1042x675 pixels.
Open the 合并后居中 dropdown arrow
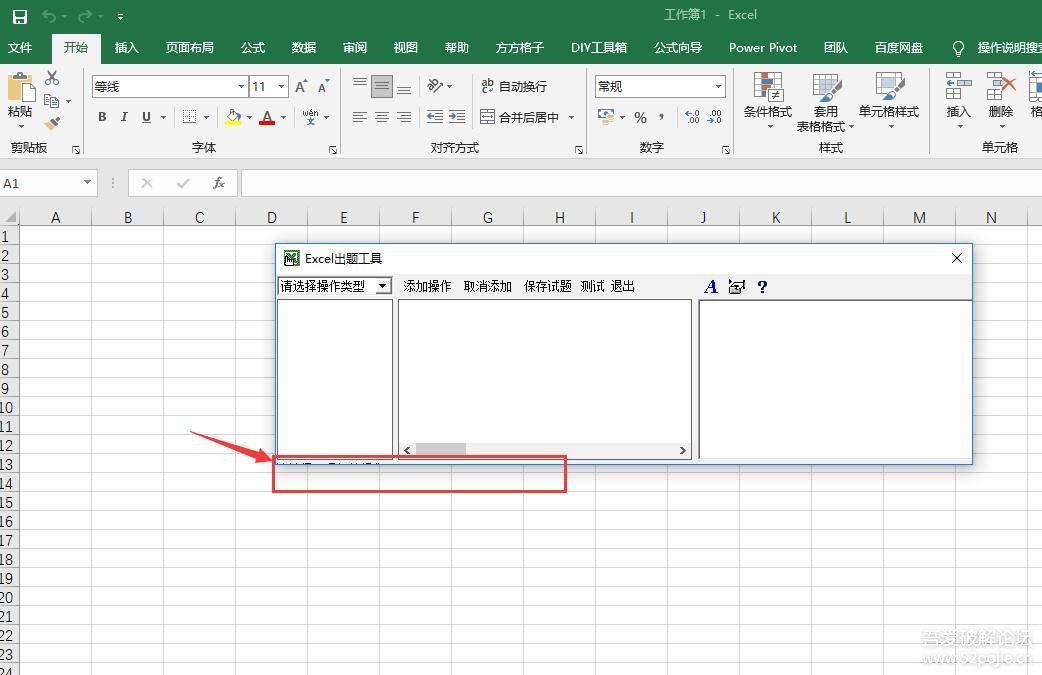[x=572, y=118]
